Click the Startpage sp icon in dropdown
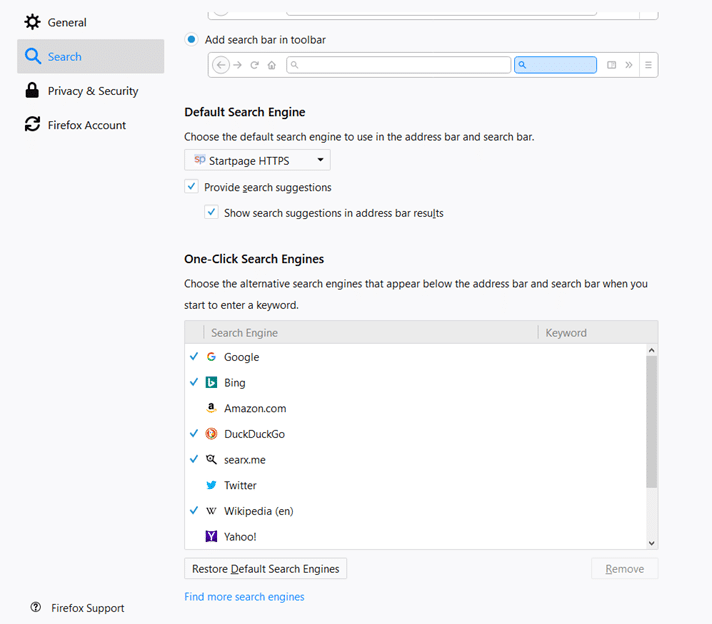This screenshot has height=624, width=712. [200, 159]
